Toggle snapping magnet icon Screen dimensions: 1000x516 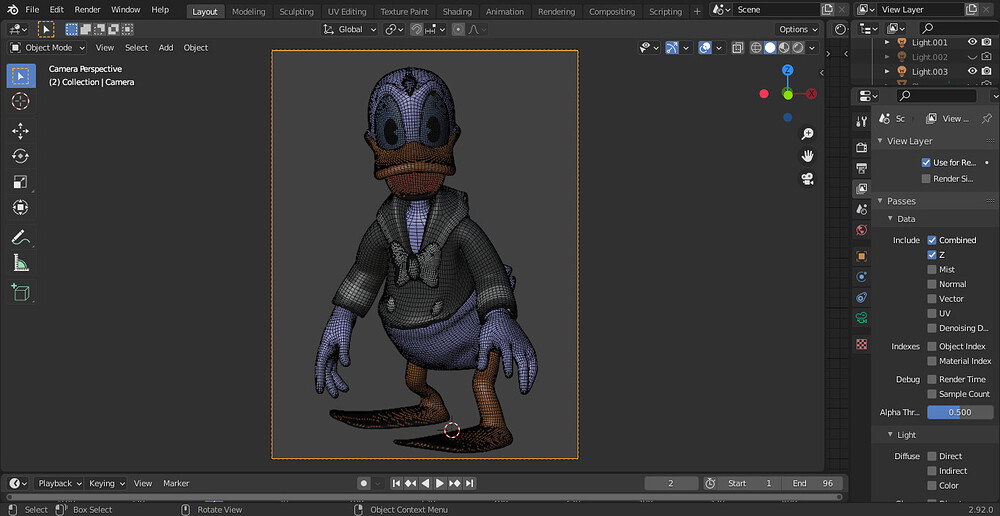pyautogui.click(x=416, y=29)
